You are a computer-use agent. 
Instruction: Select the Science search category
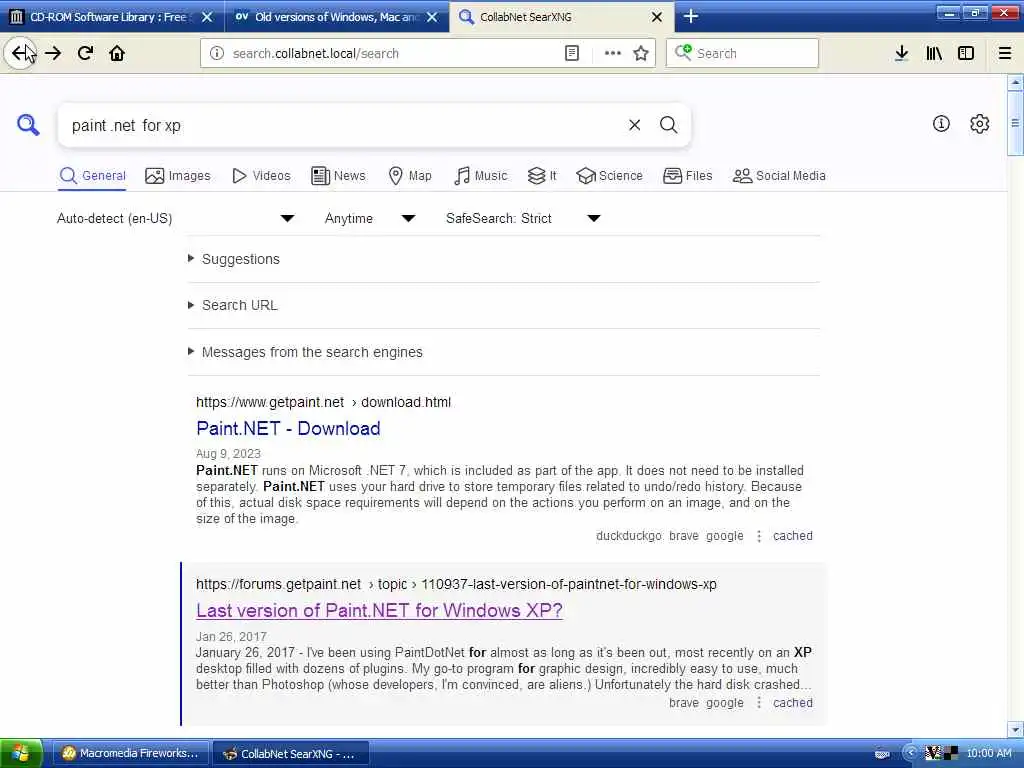pos(609,176)
